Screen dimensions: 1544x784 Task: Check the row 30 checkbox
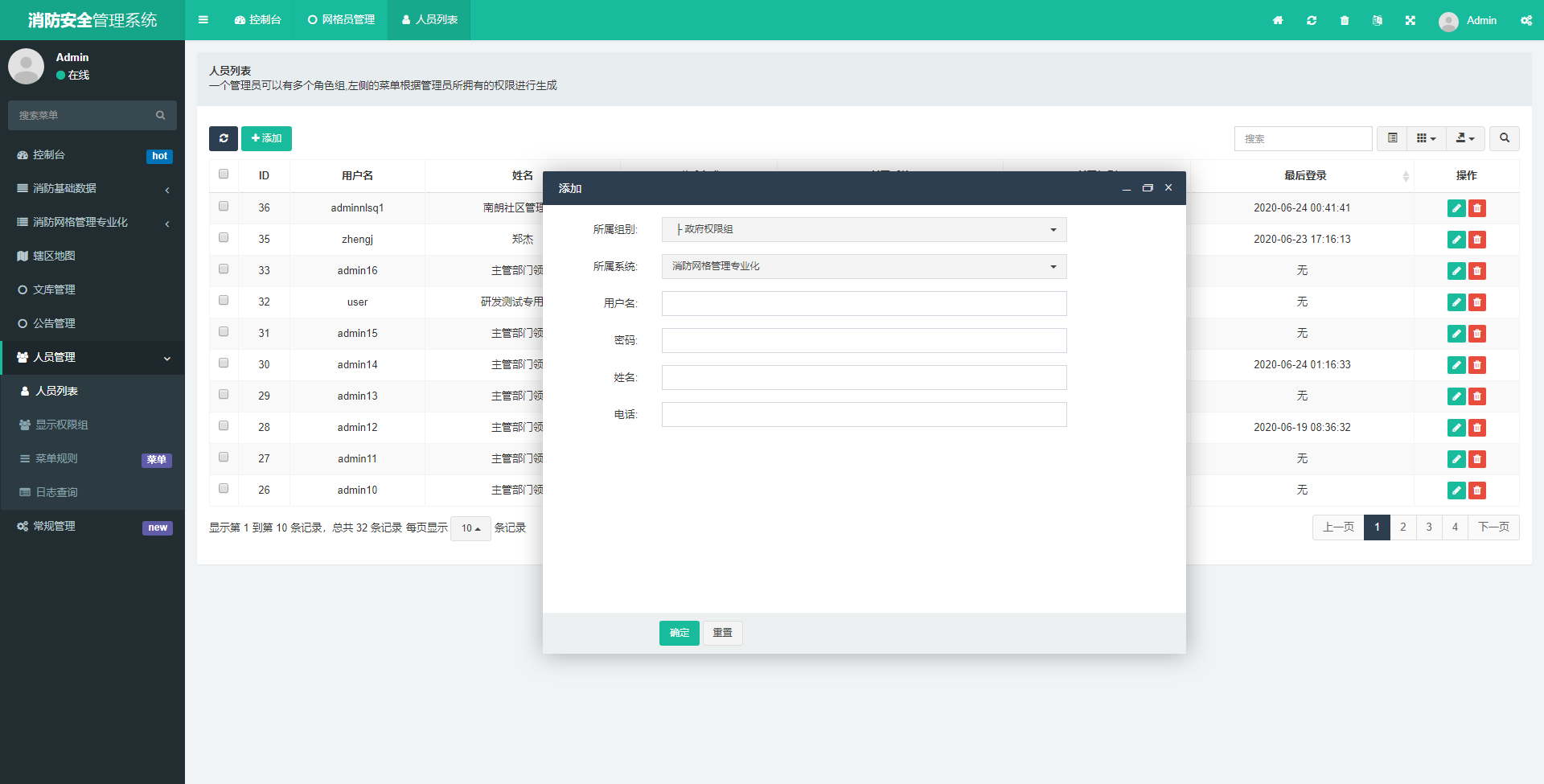coord(224,363)
